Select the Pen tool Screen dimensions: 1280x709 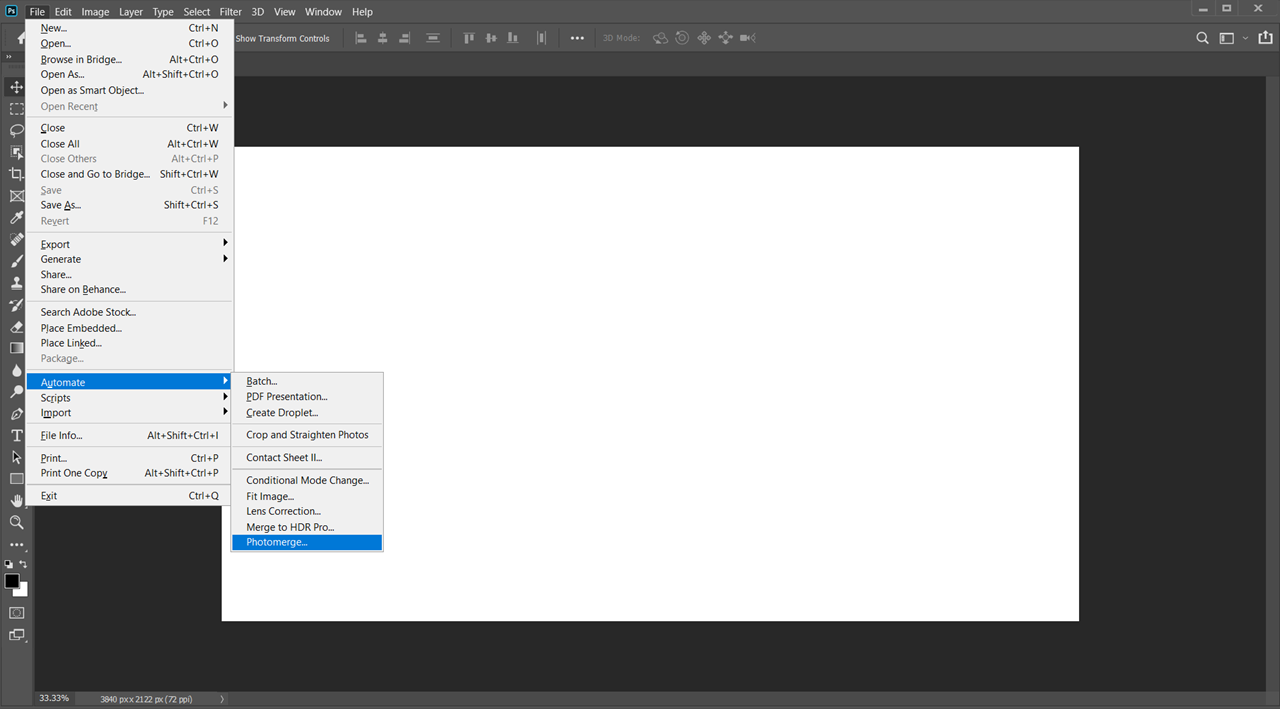(x=16, y=413)
